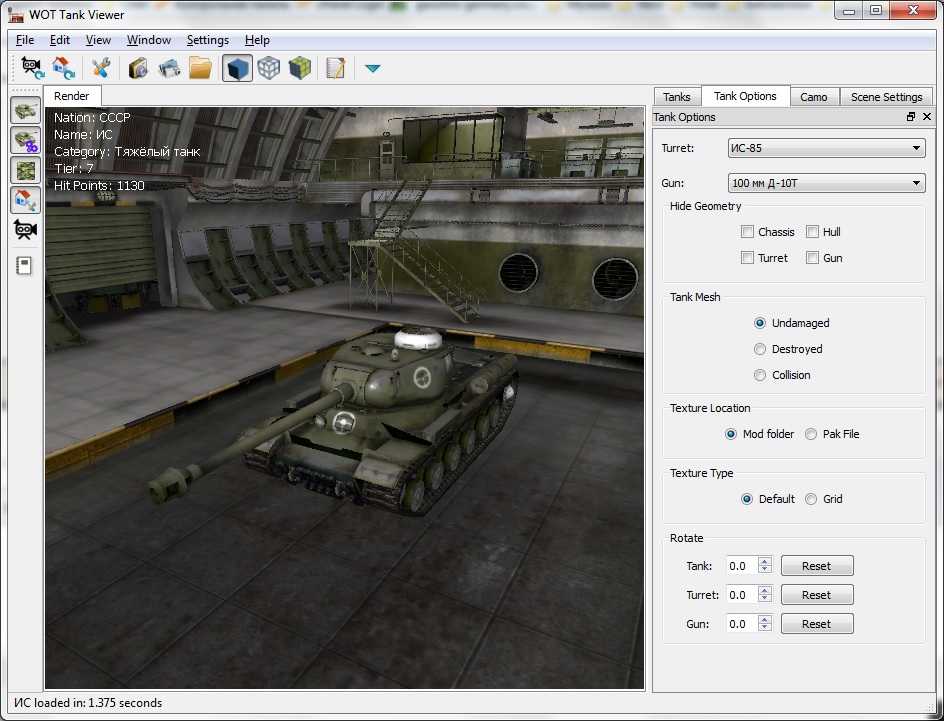
Task: Enable the Hull hide geometry checkbox
Action: (813, 232)
